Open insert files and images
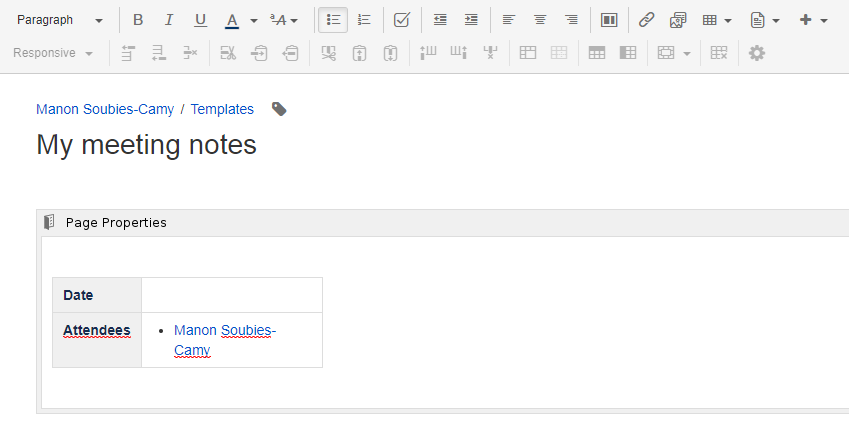849x429 pixels. pyautogui.click(x=678, y=20)
